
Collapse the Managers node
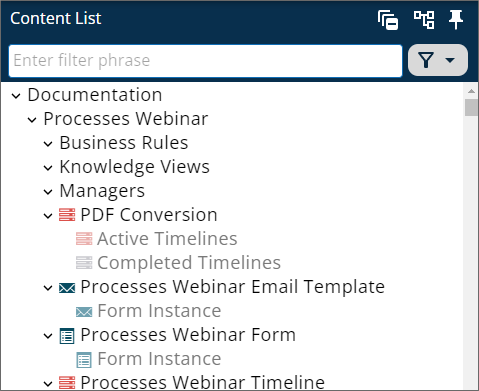[x=48, y=192]
